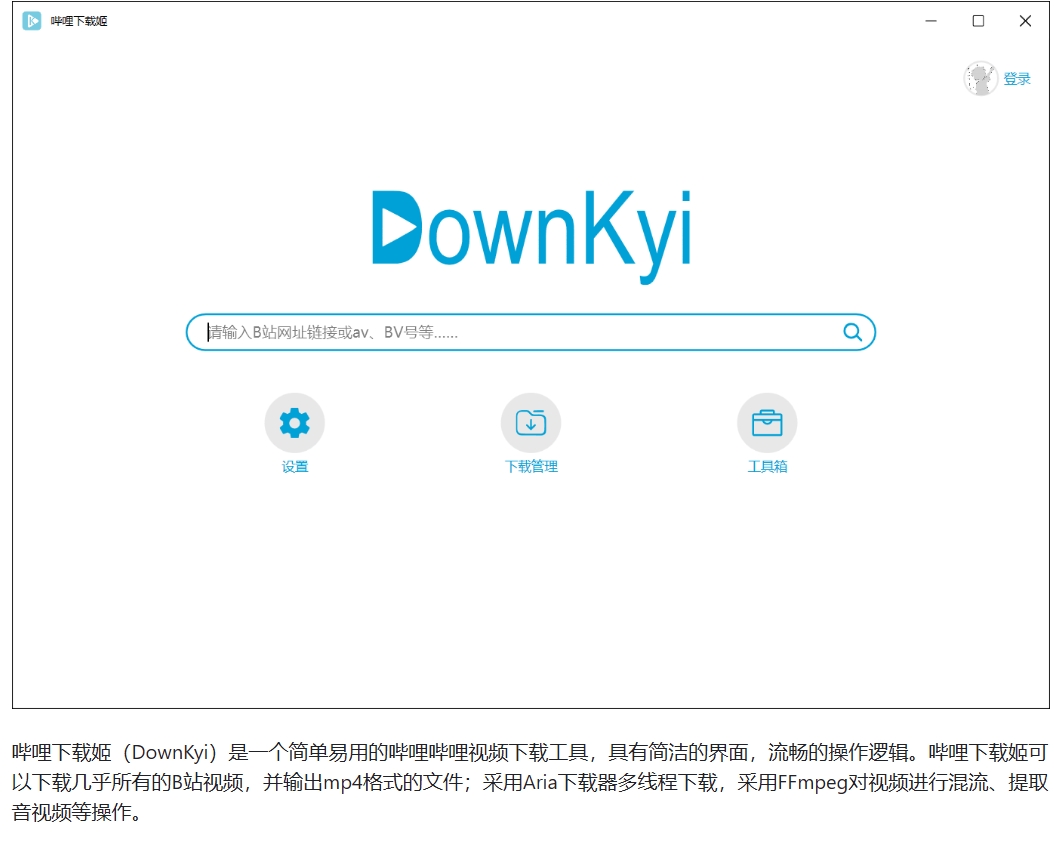Click the 设置 text label
Image resolution: width=1054 pixels, height=842 pixels.
294,466
